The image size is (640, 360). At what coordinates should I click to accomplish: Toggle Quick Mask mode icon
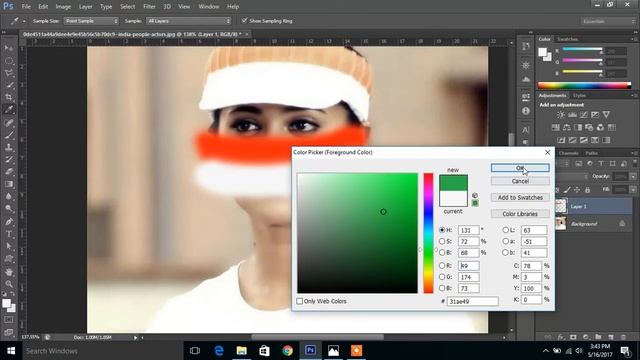click(9, 320)
